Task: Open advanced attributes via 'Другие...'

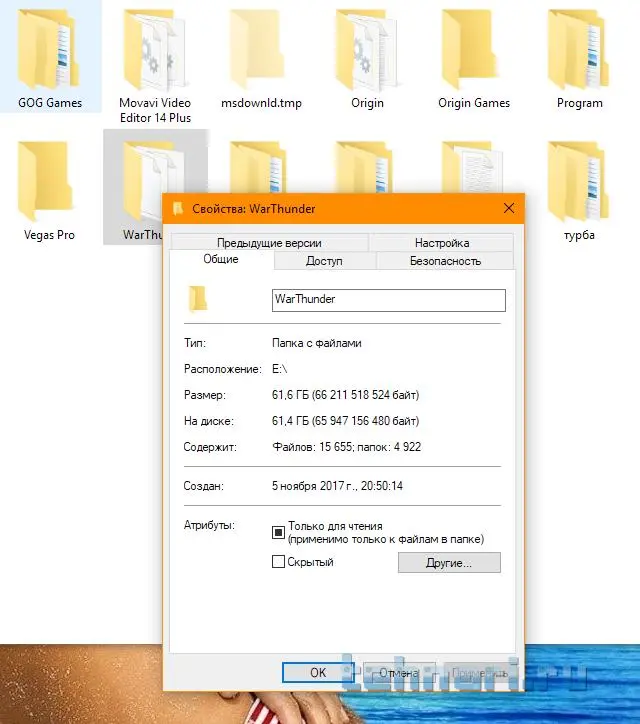Action: (449, 563)
